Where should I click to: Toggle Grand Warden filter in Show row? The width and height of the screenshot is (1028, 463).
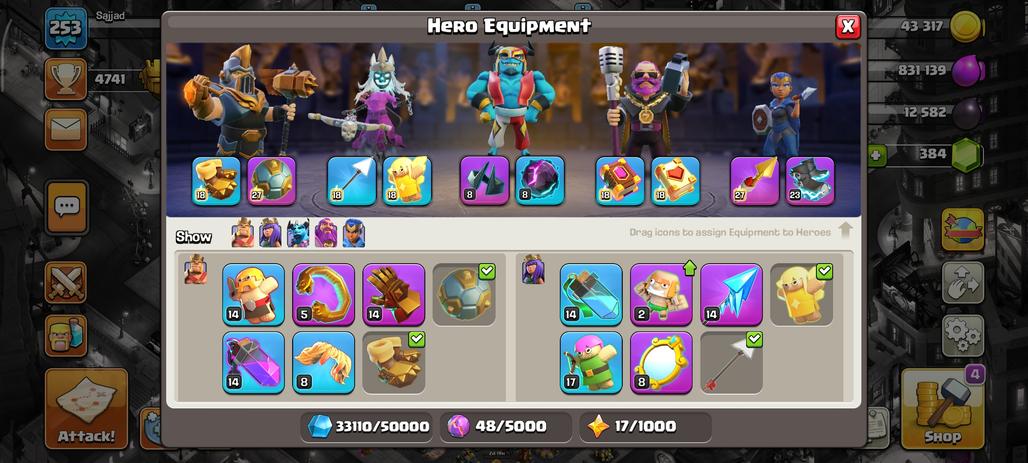(x=325, y=233)
